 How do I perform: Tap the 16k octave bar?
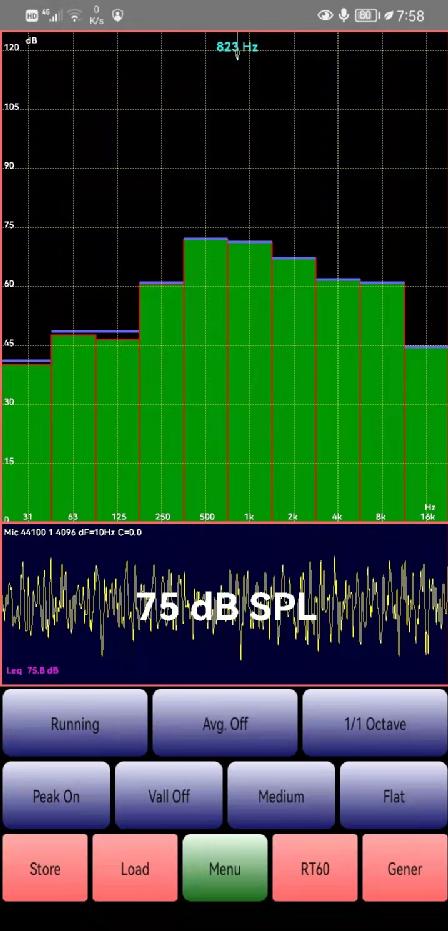pos(426,434)
